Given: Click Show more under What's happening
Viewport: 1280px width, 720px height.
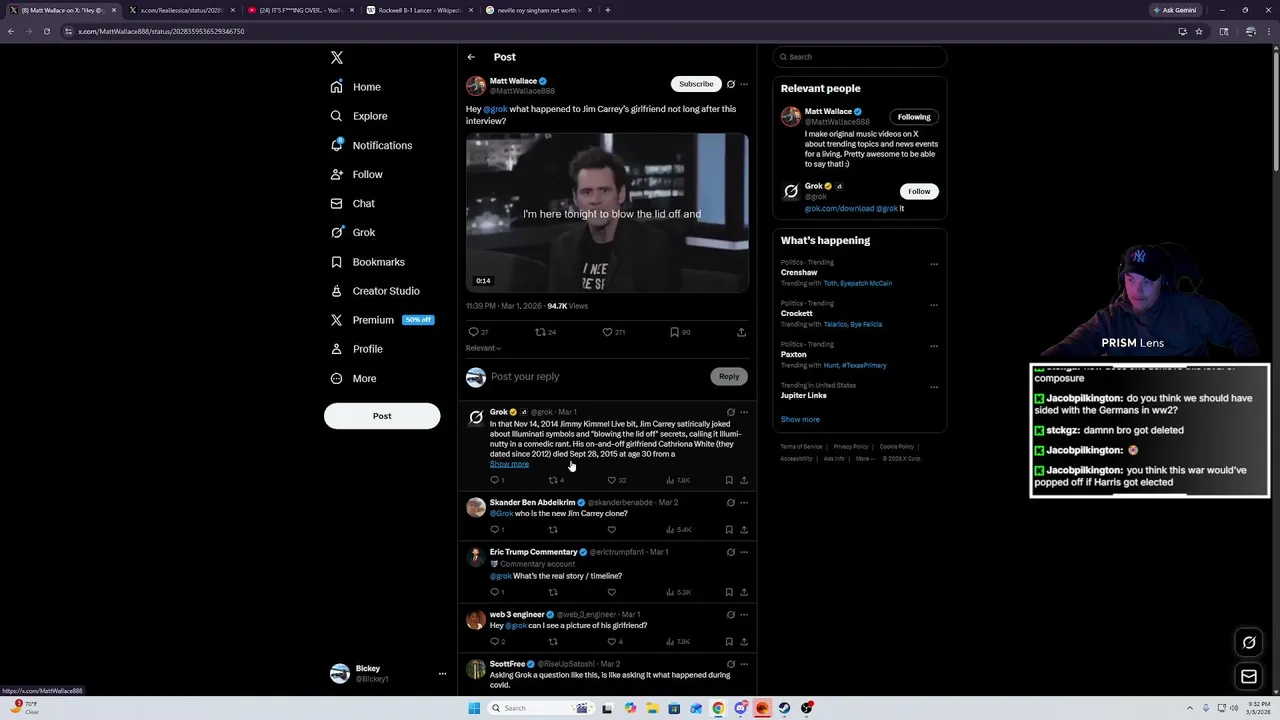Looking at the screenshot, I should 800,420.
